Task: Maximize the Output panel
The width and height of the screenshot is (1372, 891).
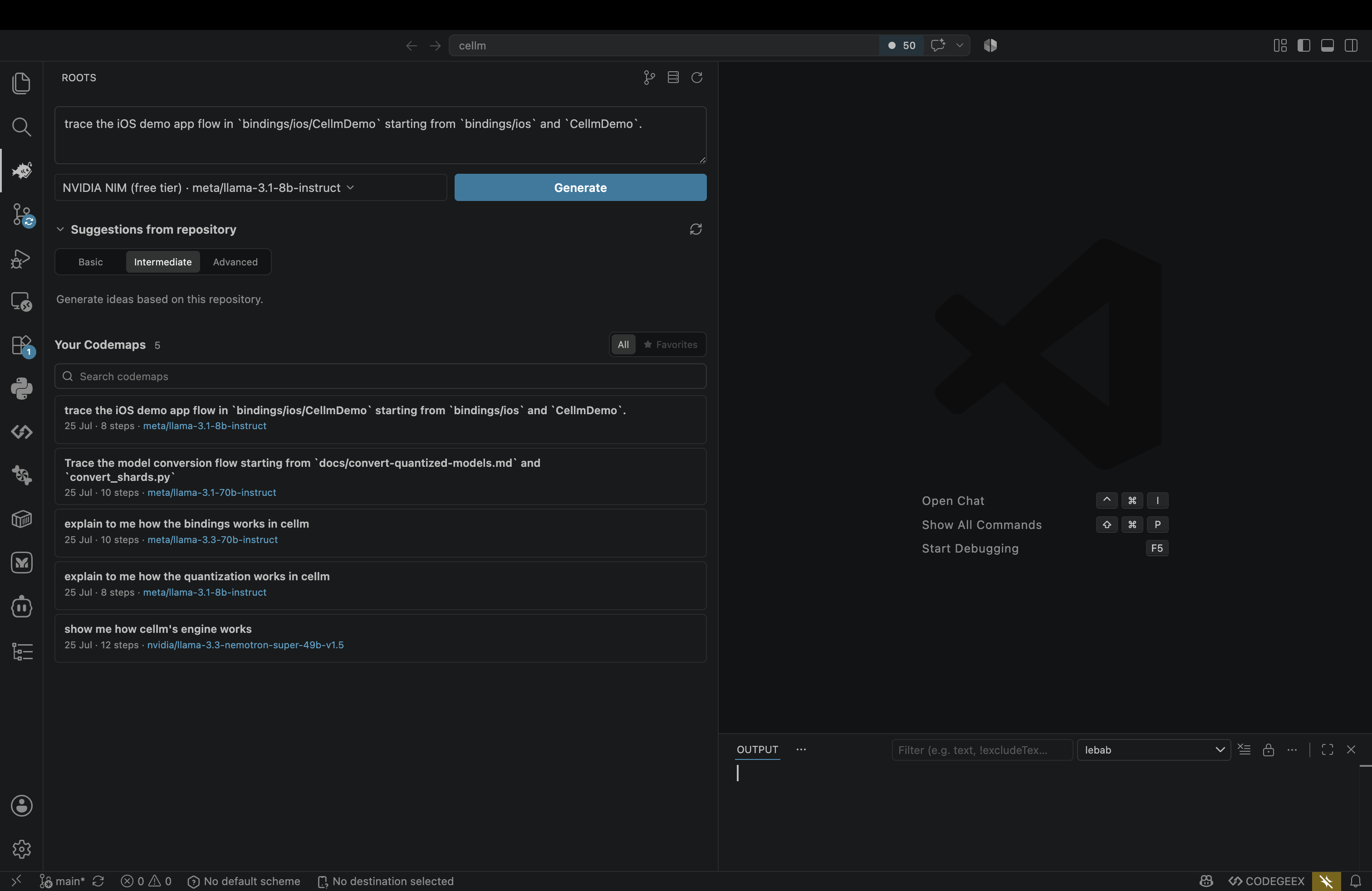Action: [1328, 750]
